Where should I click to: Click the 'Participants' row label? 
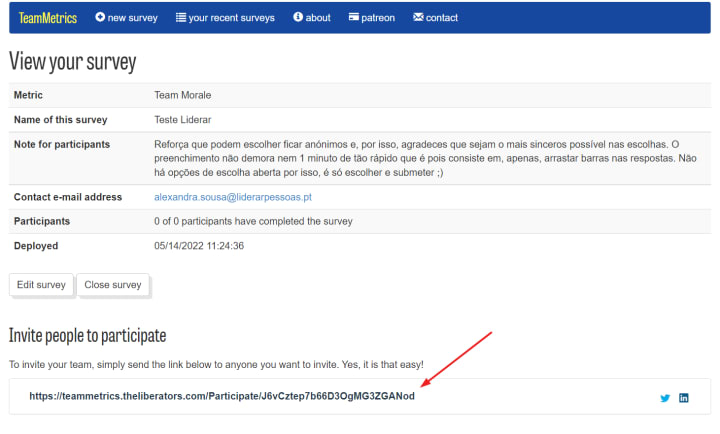[42, 221]
